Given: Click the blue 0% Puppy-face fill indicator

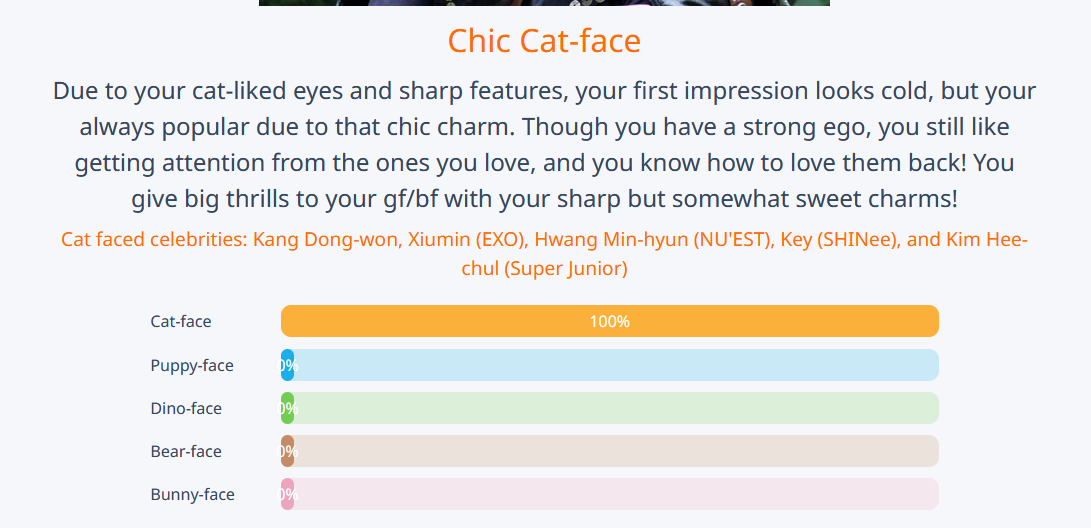Looking at the screenshot, I should 288,365.
